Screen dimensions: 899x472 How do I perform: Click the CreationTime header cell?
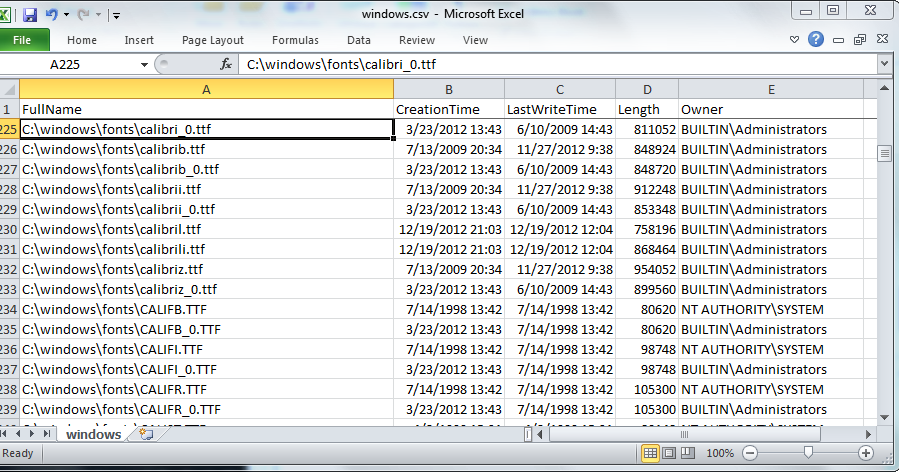pyautogui.click(x=449, y=110)
